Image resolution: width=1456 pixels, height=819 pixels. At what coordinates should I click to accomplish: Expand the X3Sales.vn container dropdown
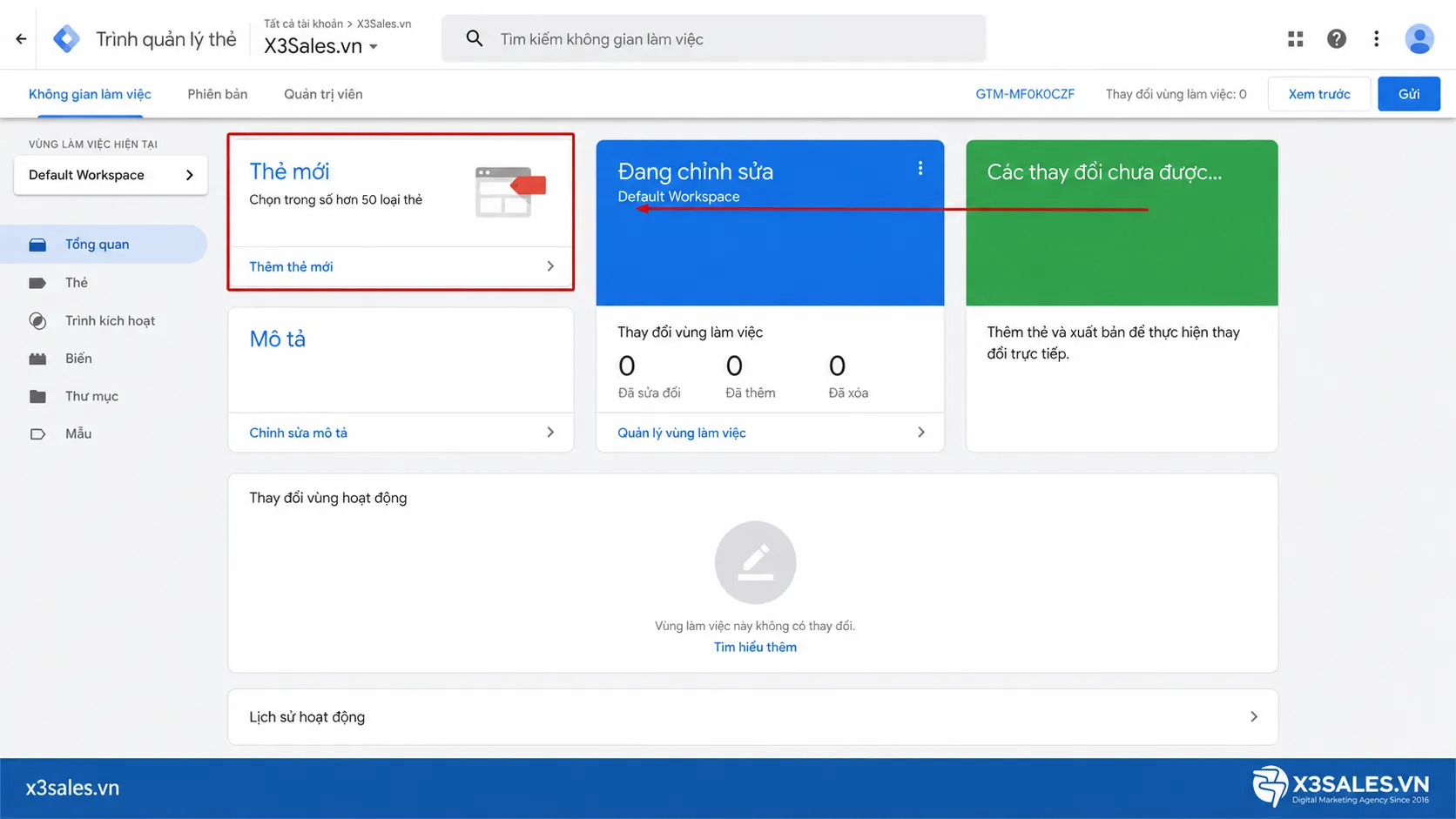pyautogui.click(x=374, y=47)
